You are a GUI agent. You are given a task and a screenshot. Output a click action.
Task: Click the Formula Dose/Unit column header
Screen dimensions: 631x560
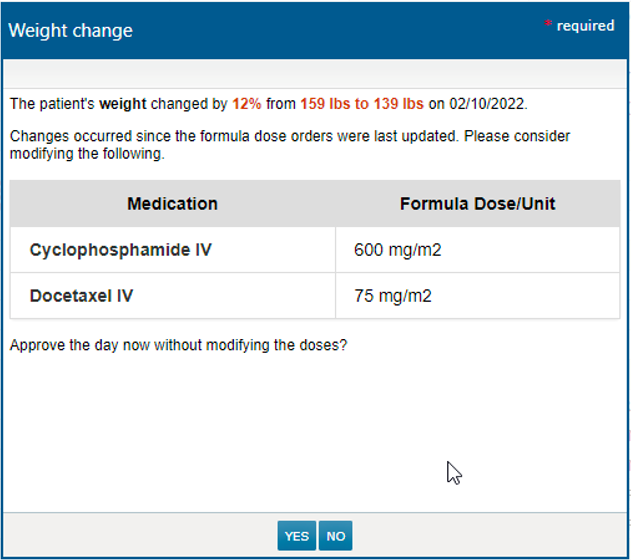(x=477, y=204)
